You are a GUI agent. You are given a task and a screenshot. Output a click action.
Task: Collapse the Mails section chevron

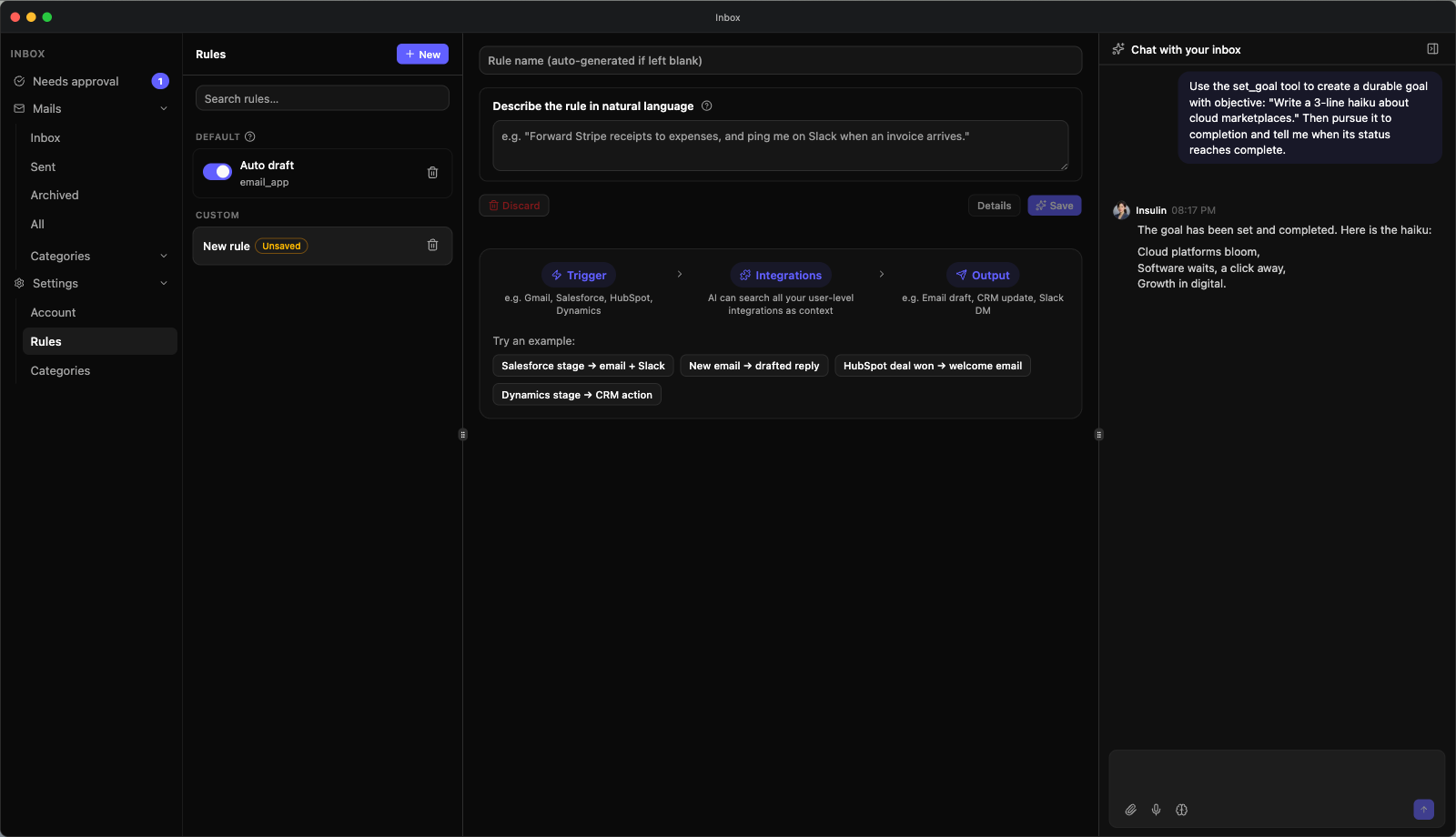coord(164,108)
